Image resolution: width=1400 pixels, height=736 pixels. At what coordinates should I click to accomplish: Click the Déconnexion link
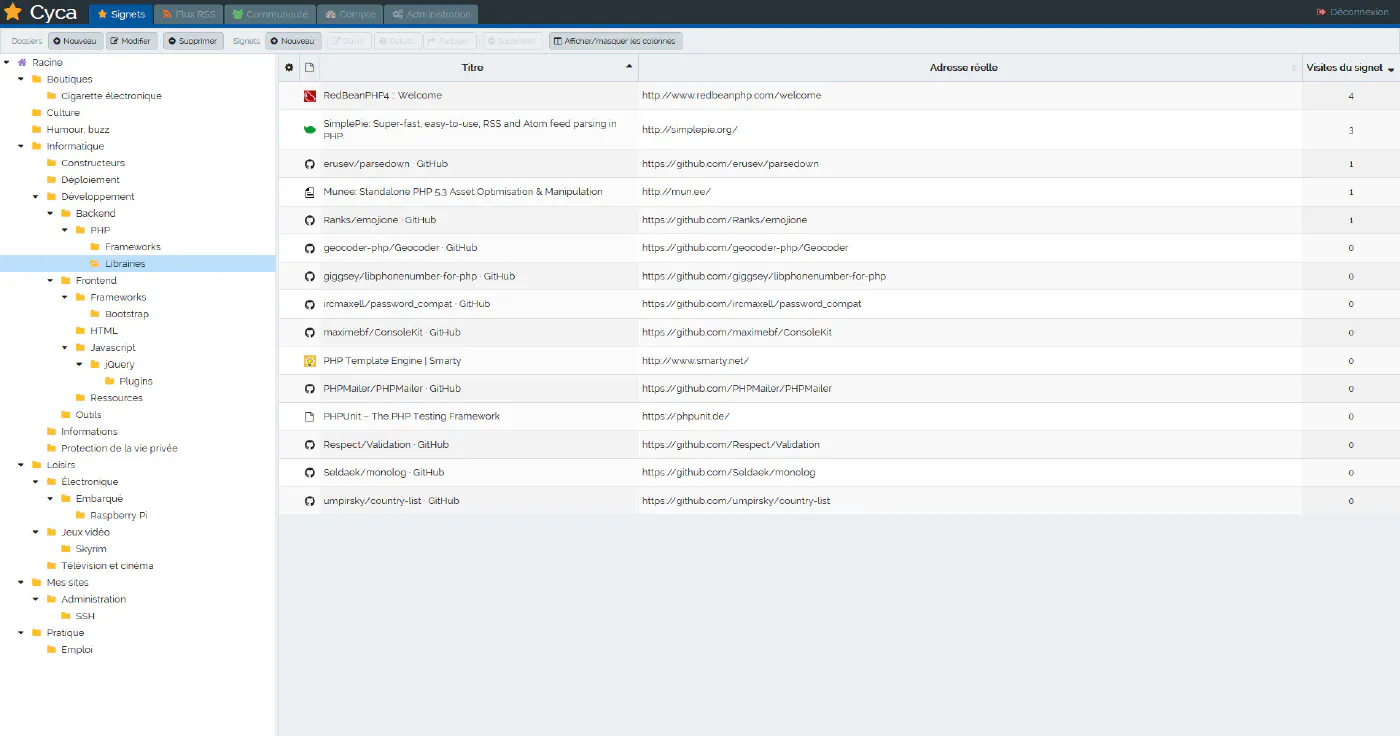coord(1352,12)
